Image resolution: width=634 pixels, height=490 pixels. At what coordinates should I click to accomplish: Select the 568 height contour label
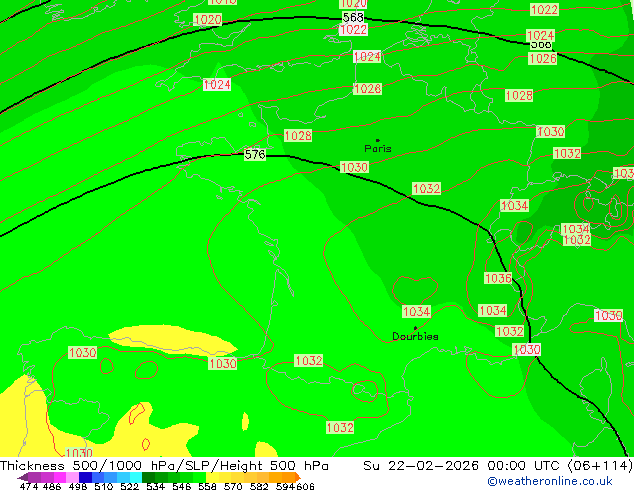click(x=353, y=17)
